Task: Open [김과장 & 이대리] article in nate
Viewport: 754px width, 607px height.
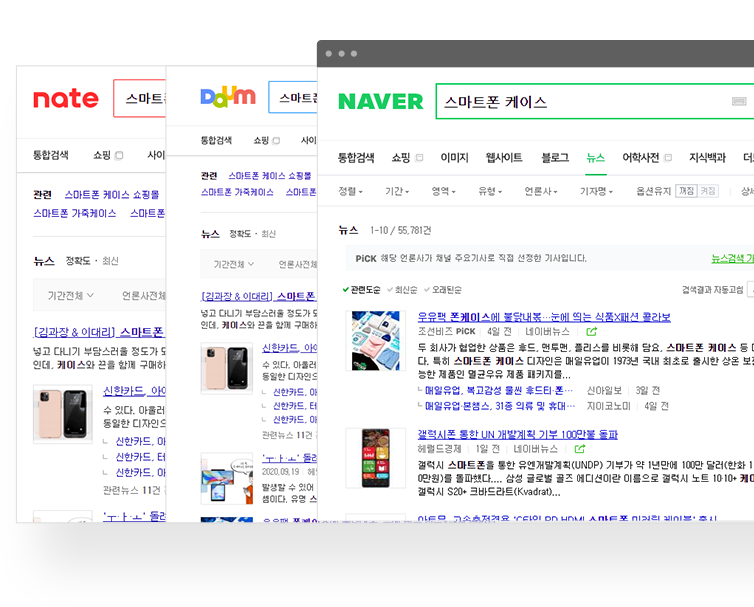Action: [99, 332]
